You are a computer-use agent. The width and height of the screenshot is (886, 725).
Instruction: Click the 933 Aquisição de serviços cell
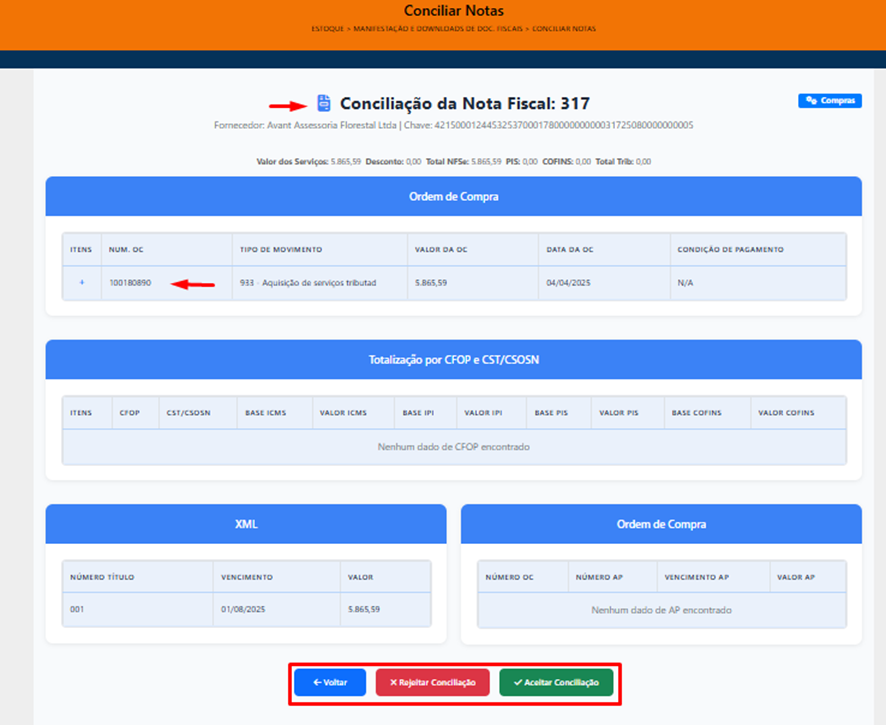coord(308,283)
